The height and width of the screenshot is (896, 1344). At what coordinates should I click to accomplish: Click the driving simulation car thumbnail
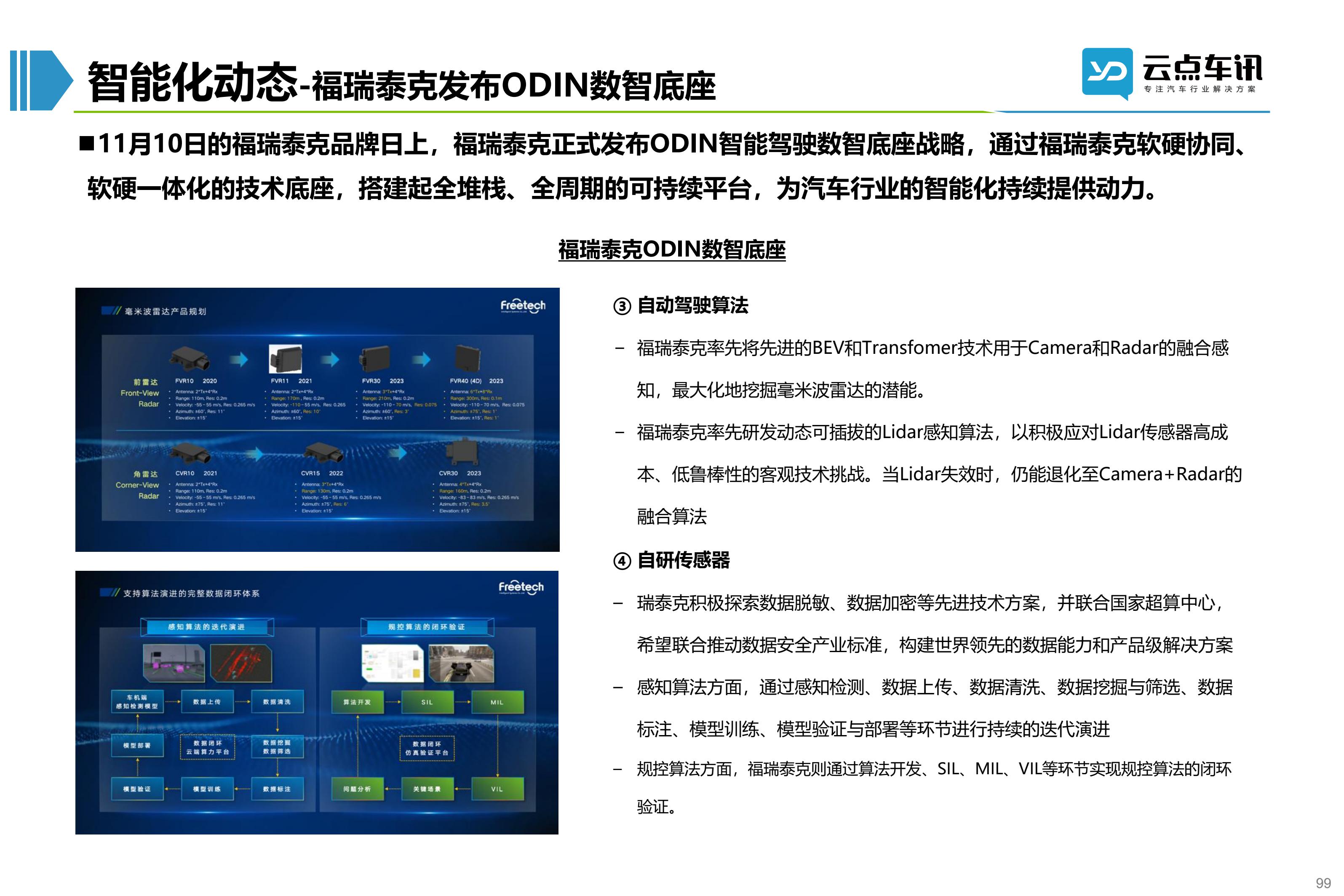click(x=461, y=663)
